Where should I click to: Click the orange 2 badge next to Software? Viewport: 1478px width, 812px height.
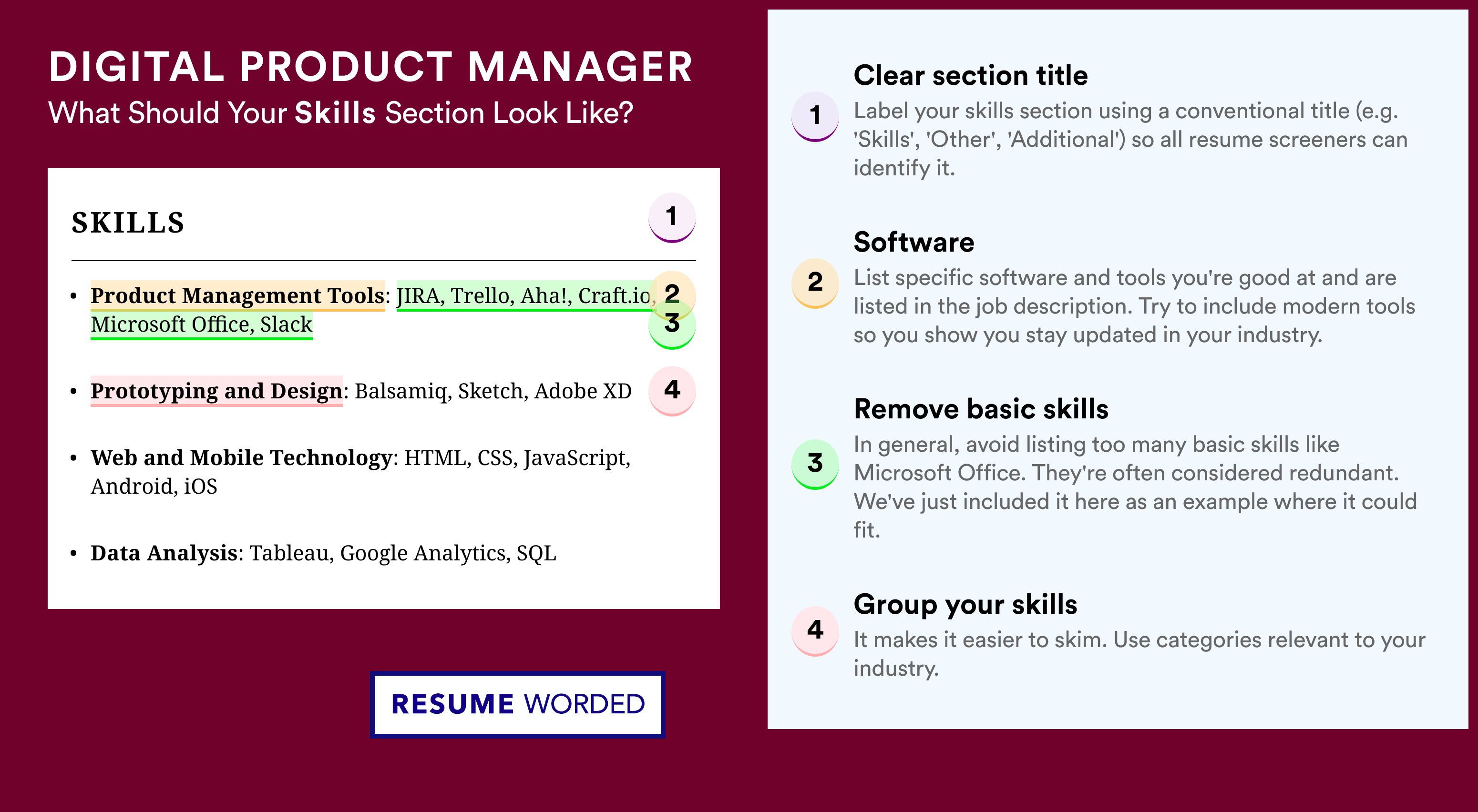[815, 283]
